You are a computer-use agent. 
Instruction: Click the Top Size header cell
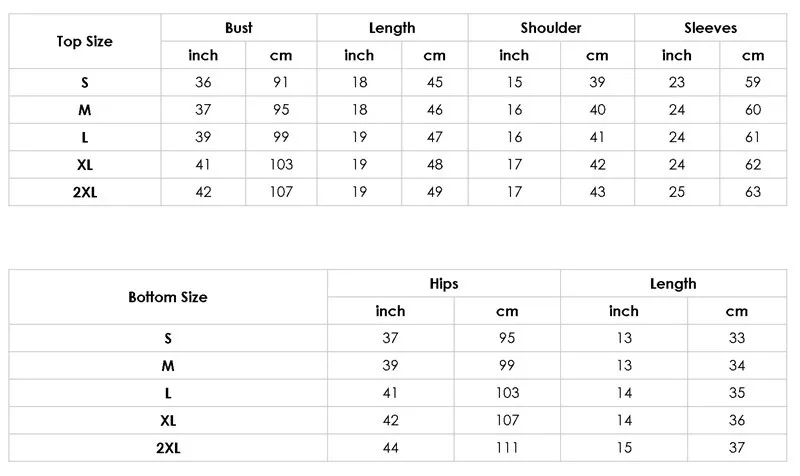coord(85,41)
